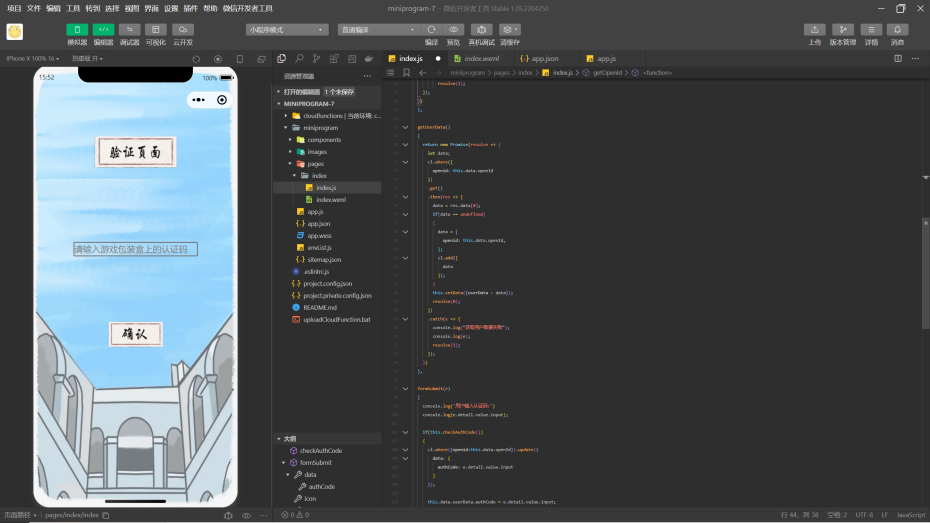Toggle the debugger panel button (调试器)
This screenshot has width=930, height=523.
pyautogui.click(x=130, y=30)
